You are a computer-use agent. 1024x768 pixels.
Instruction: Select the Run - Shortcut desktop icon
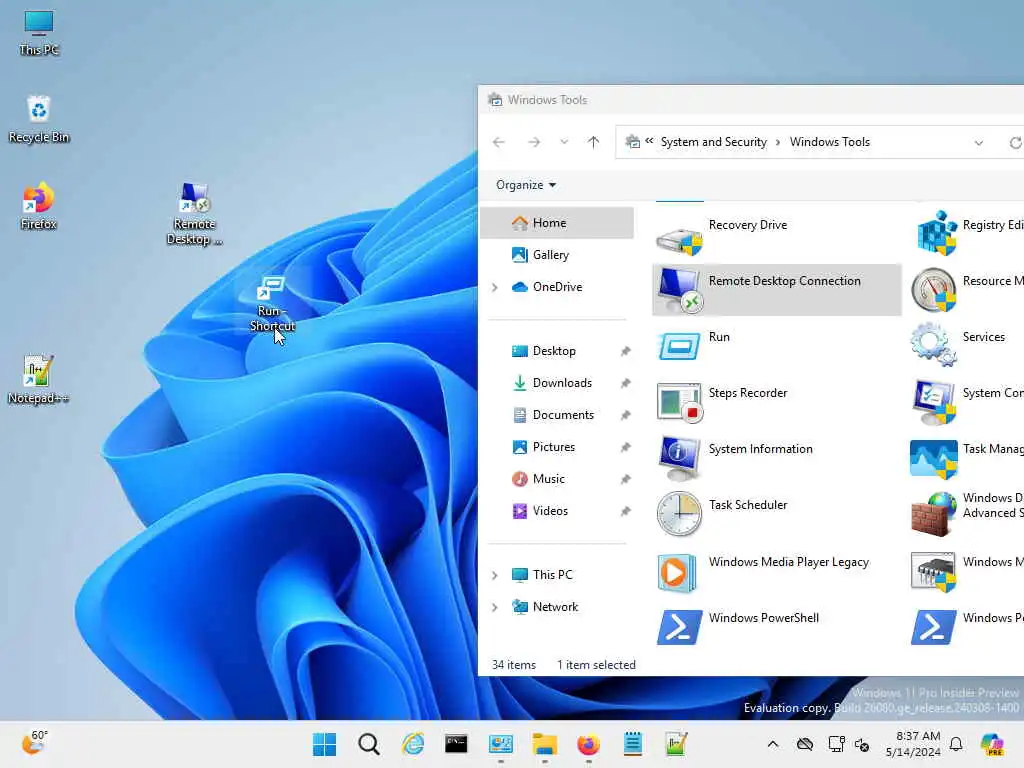point(272,304)
